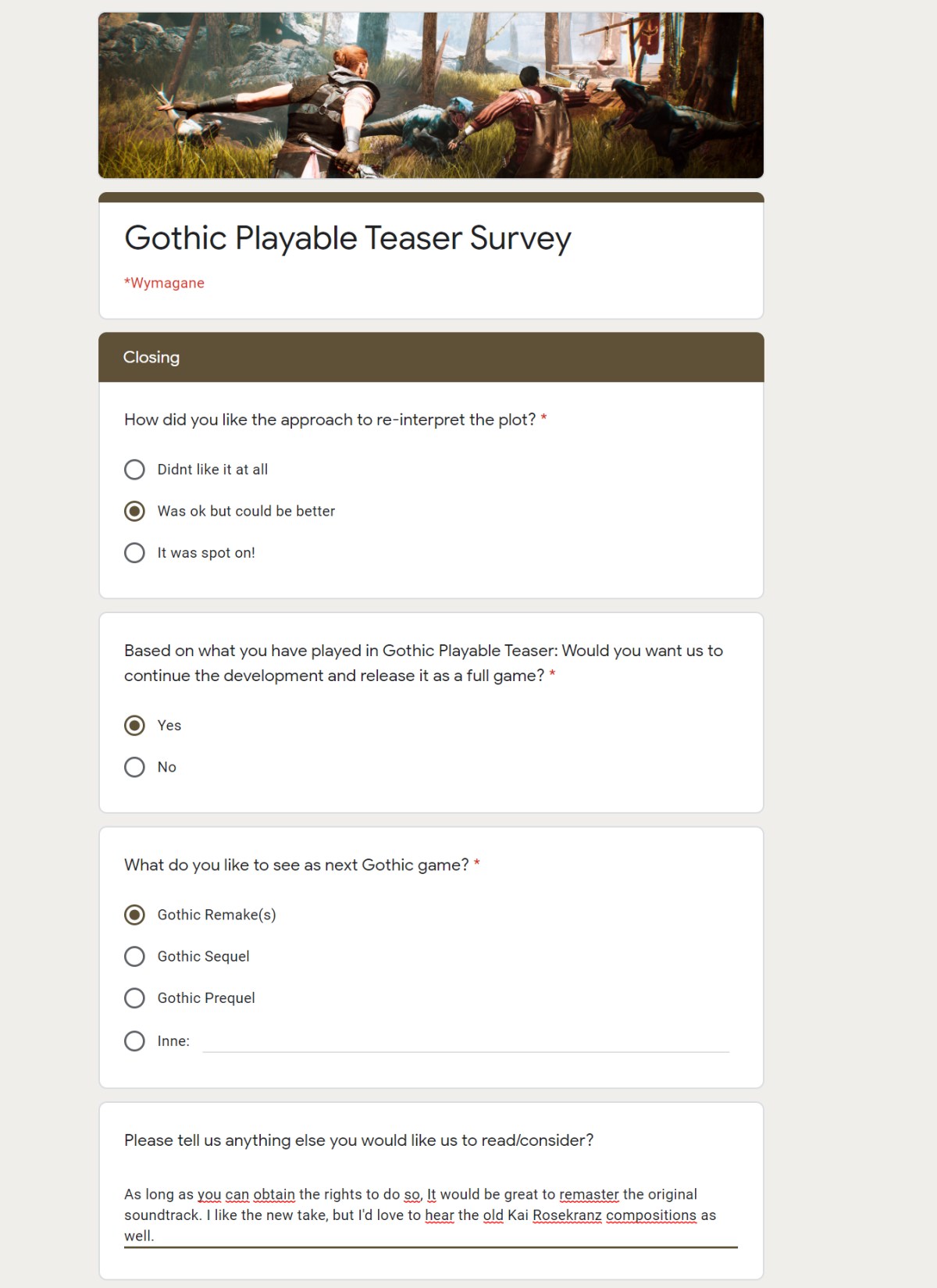The height and width of the screenshot is (1288, 937).
Task: Pick the Gothic Remake(s) option
Action: click(x=134, y=915)
